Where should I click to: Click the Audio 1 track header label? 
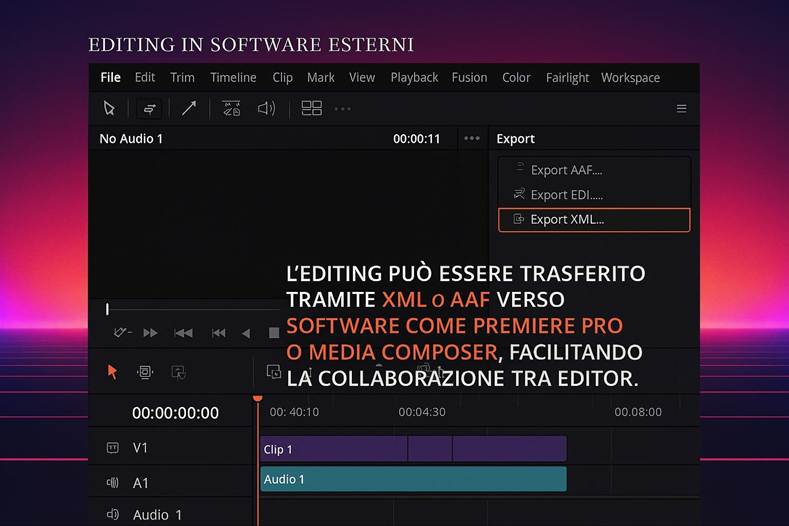157,515
